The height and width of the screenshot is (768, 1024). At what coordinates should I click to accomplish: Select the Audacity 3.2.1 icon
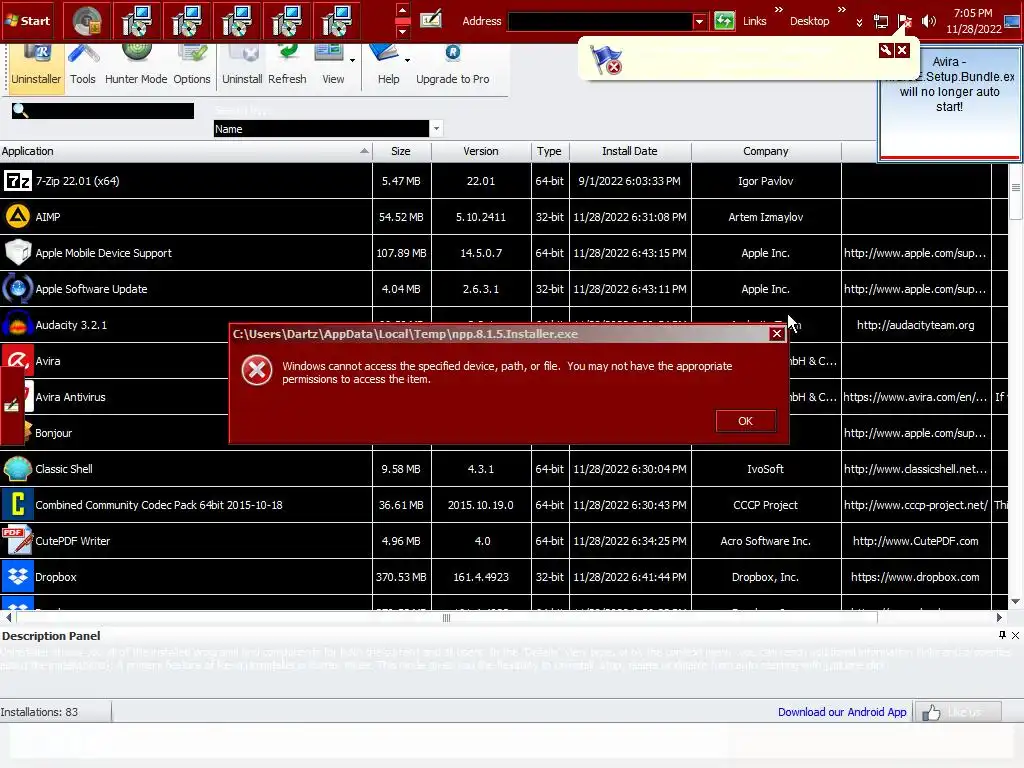(18, 325)
